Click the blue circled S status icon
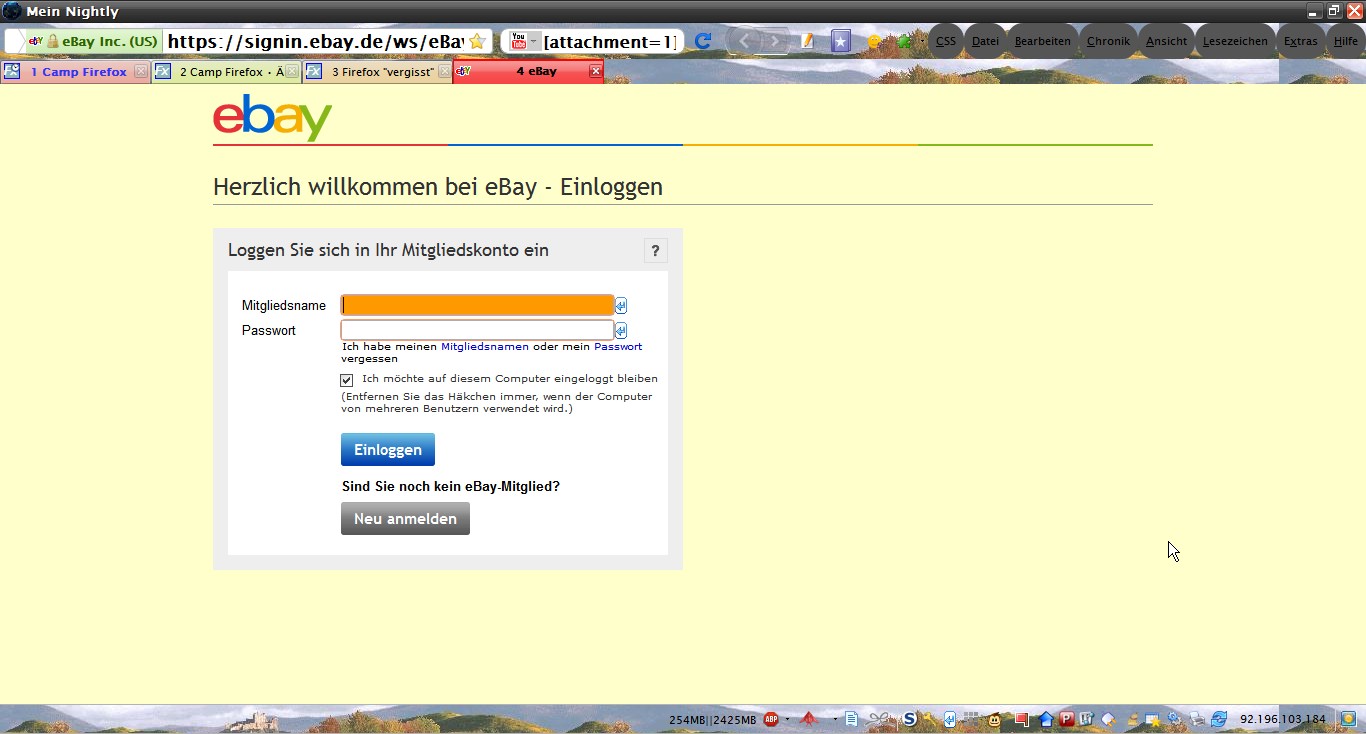 pyautogui.click(x=909, y=719)
